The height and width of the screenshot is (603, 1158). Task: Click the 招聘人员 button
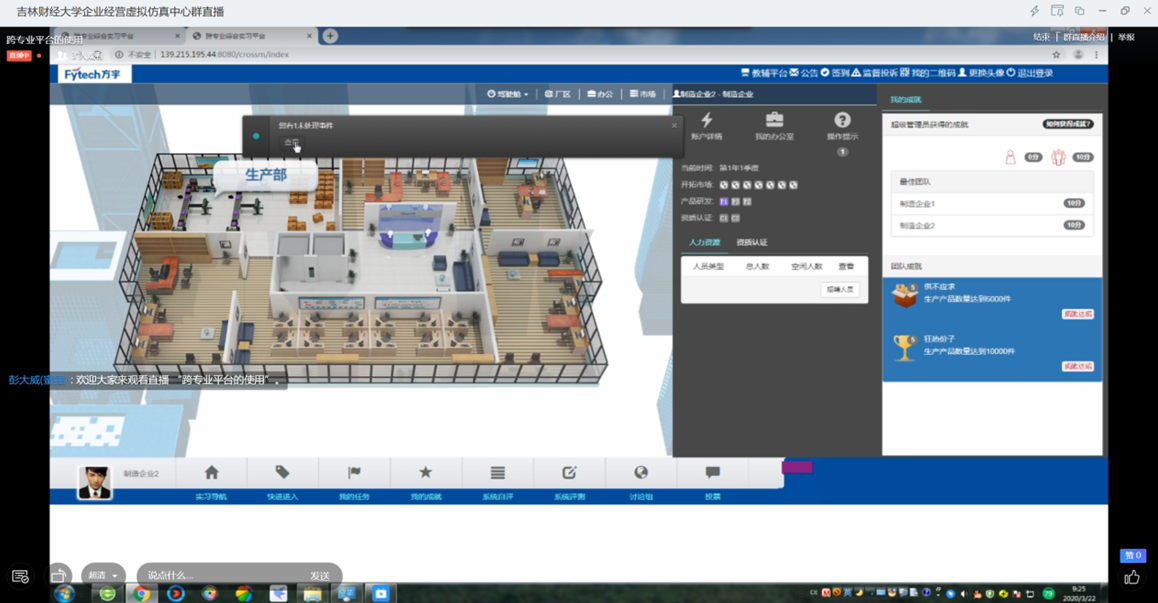(839, 290)
